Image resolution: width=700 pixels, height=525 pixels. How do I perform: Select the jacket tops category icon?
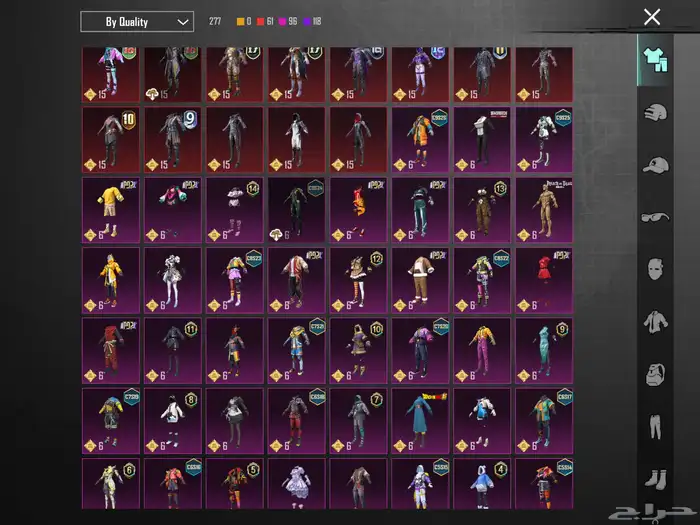click(654, 321)
